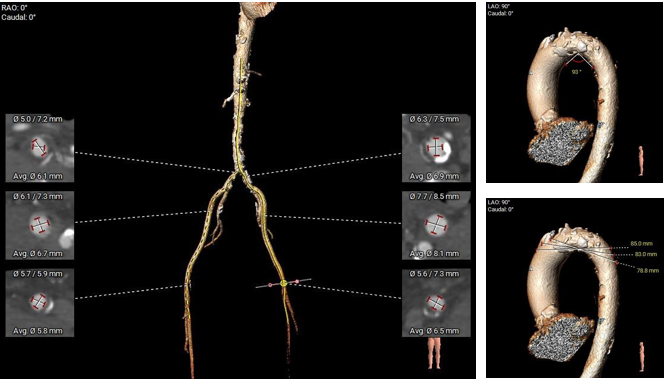Select the 93° angle measurement label

576,72
